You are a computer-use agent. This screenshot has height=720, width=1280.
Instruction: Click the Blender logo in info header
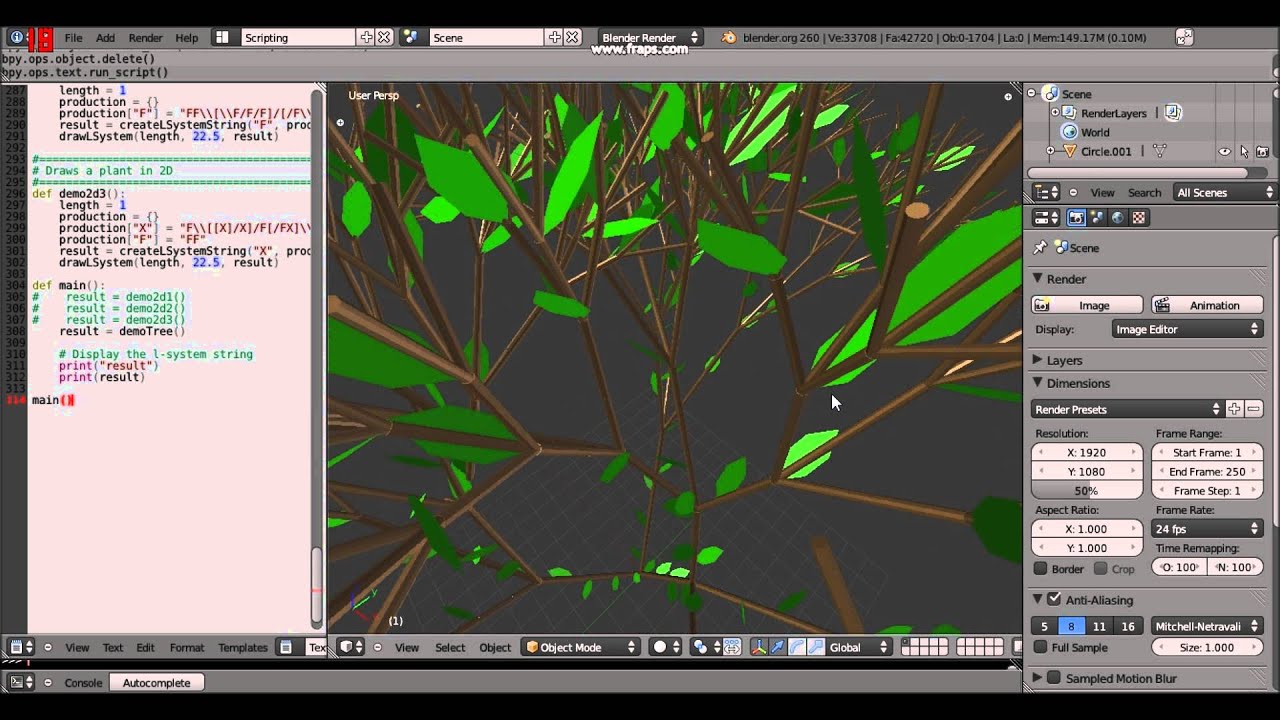pyautogui.click(x=728, y=37)
